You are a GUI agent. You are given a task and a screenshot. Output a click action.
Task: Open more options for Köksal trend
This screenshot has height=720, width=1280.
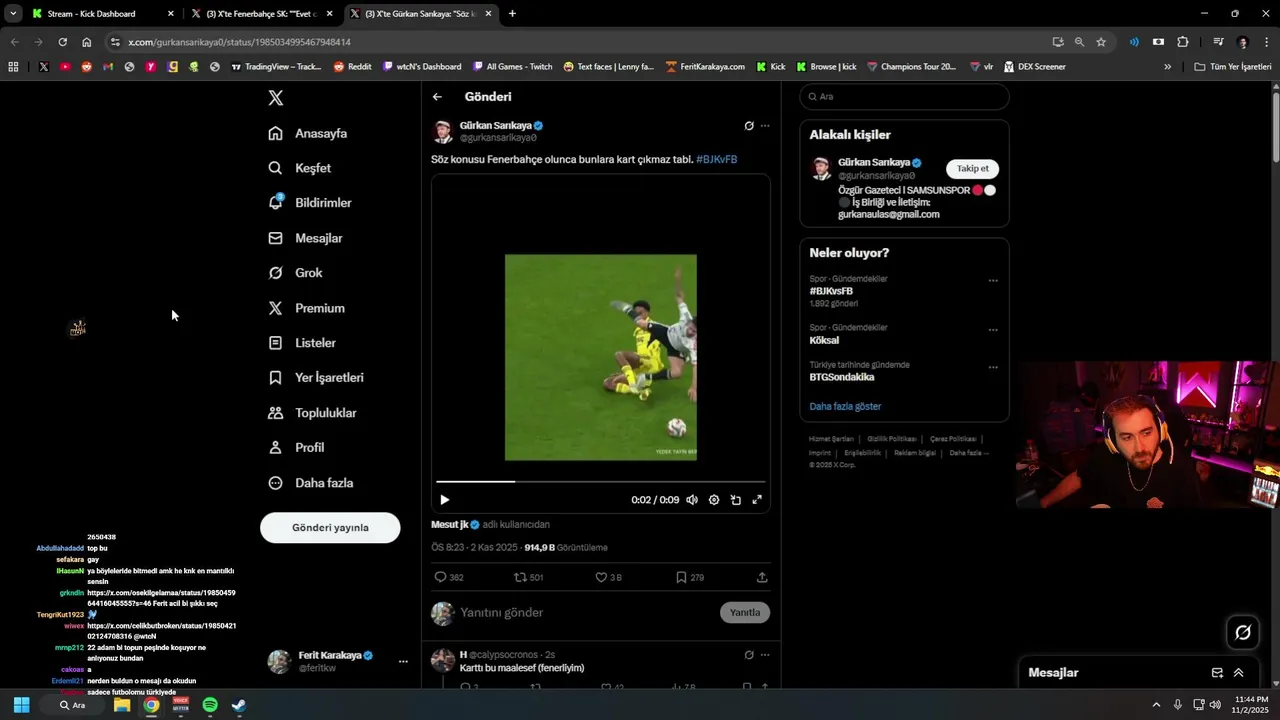click(993, 330)
